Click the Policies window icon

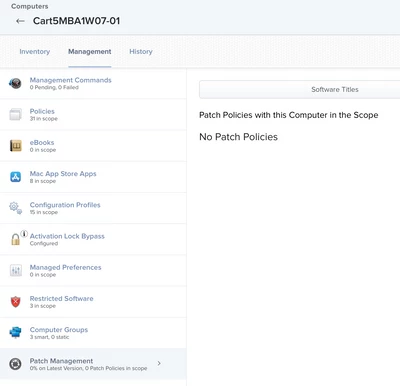pyautogui.click(x=15, y=114)
